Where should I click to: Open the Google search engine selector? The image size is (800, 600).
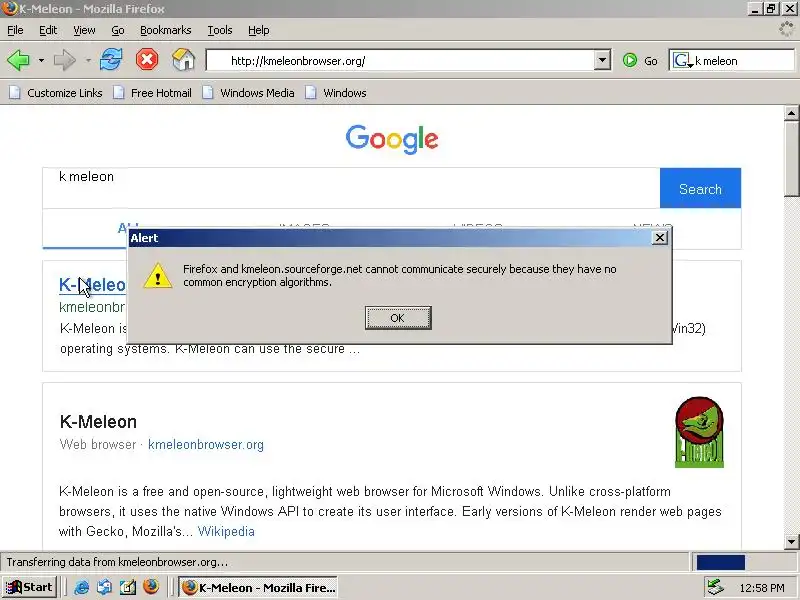pos(682,61)
